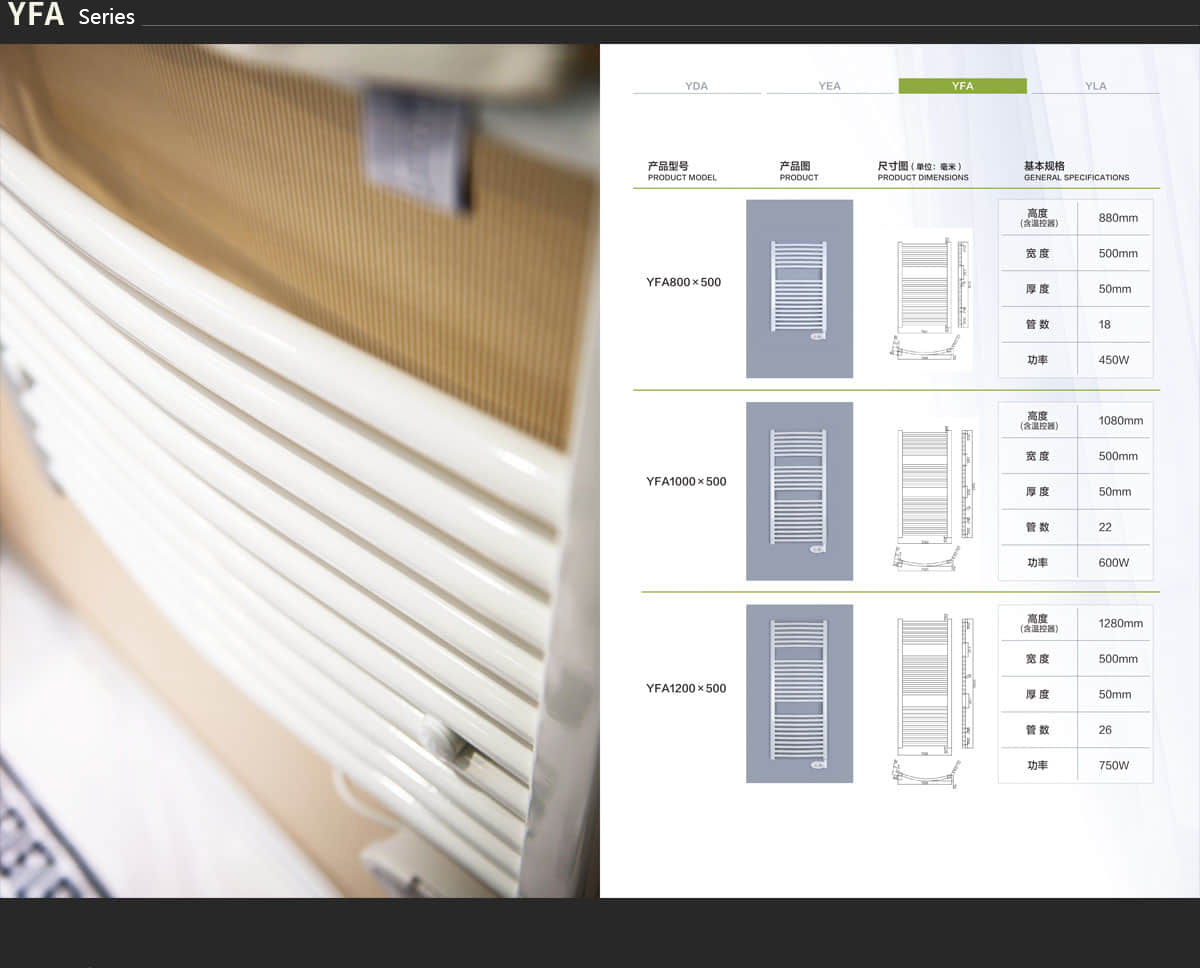Click the General Specifications column header
This screenshot has width=1200, height=968.
point(1075,172)
